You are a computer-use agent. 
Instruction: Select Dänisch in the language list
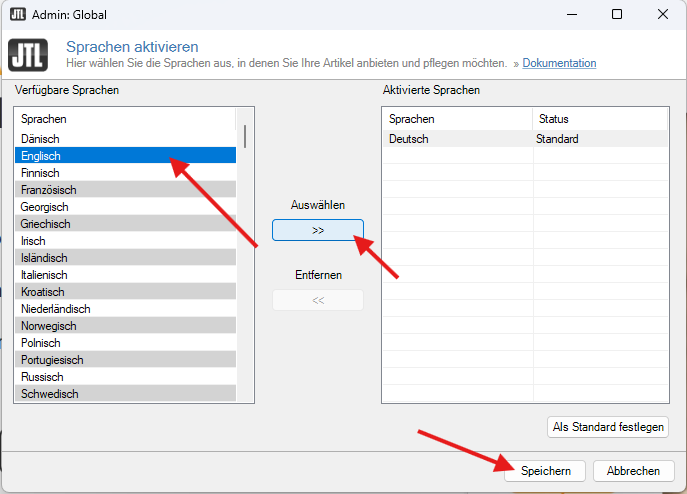click(125, 139)
